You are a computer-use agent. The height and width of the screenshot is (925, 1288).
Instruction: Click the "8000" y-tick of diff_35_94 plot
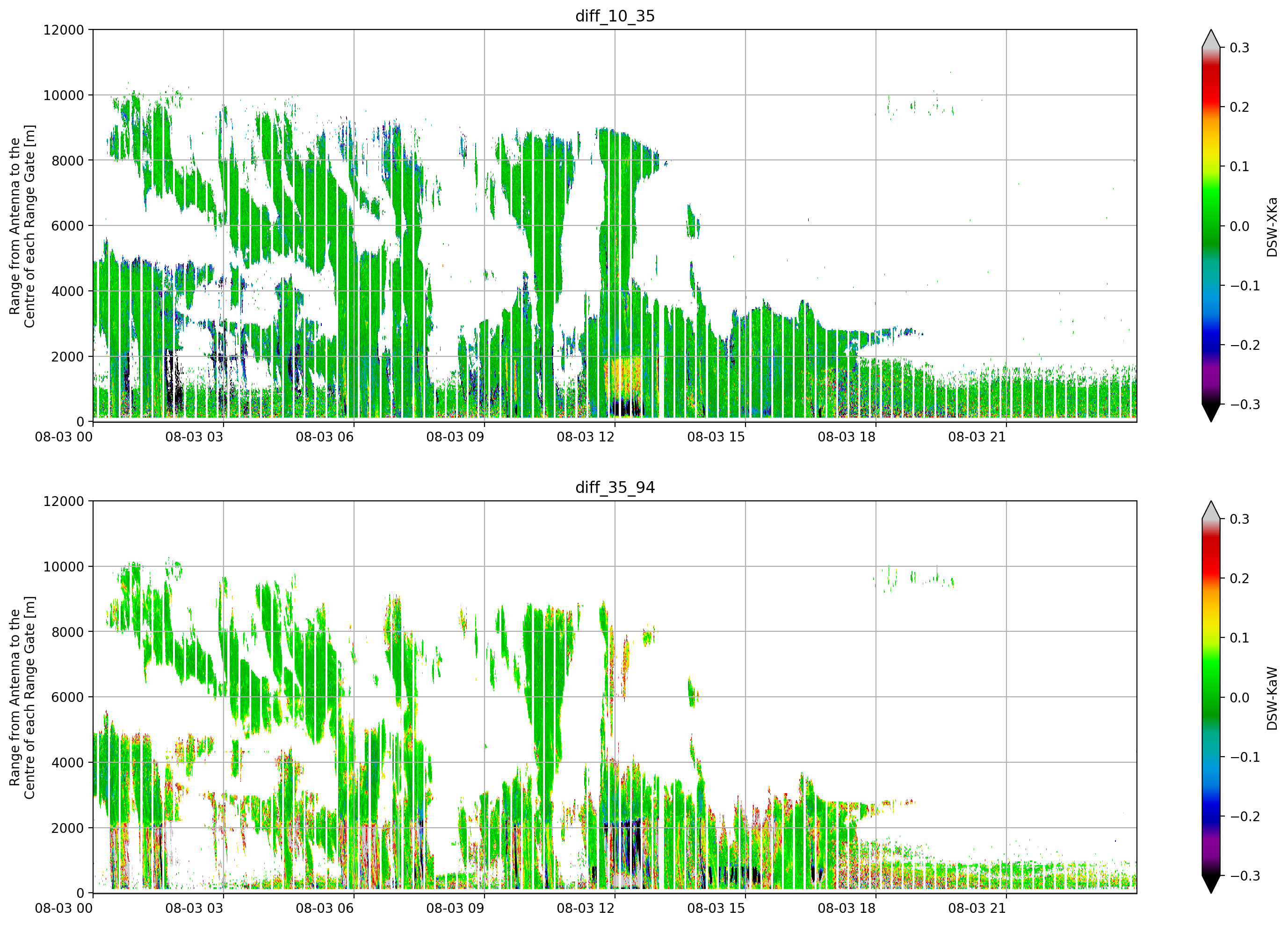pyautogui.click(x=67, y=632)
